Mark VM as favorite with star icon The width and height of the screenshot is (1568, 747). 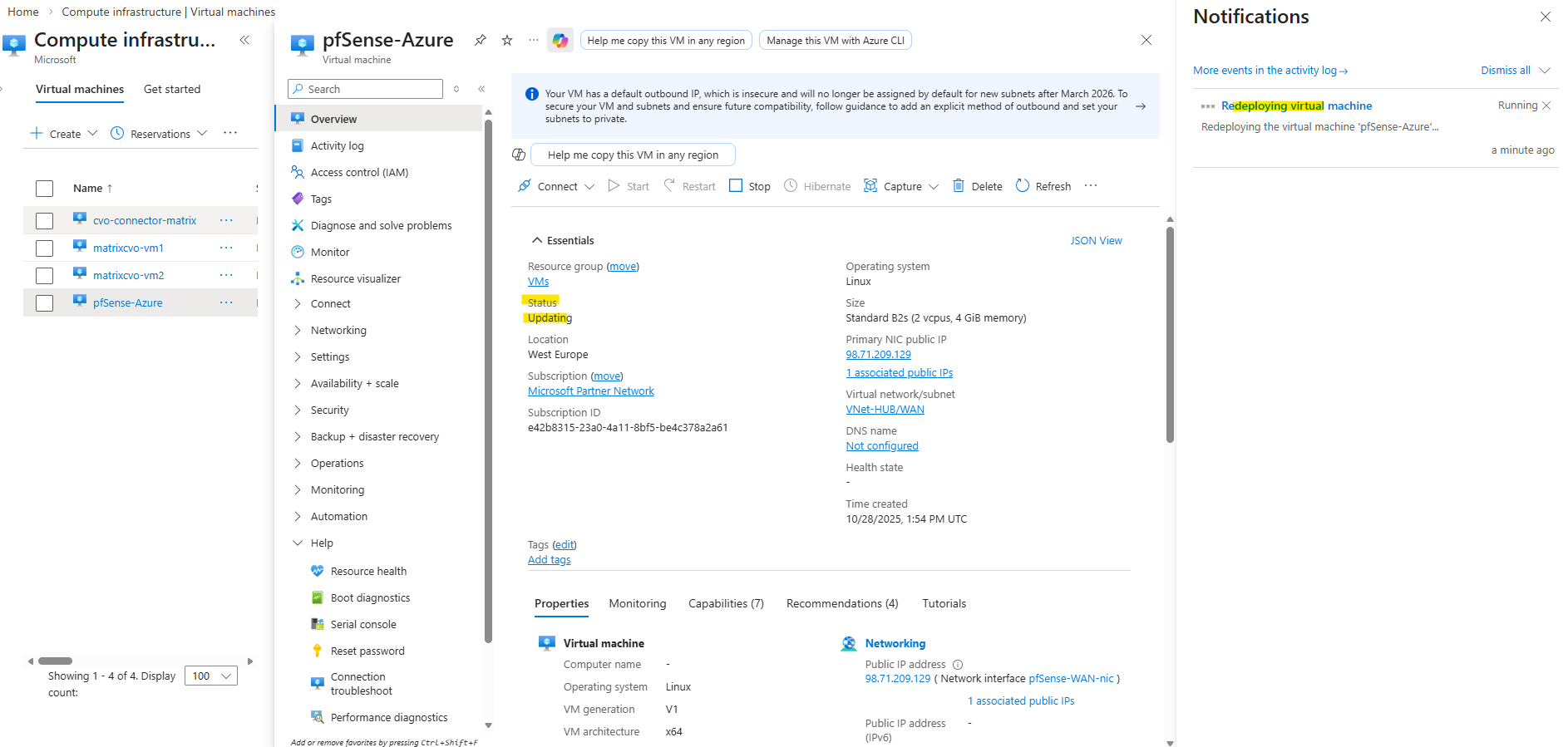pyautogui.click(x=507, y=40)
